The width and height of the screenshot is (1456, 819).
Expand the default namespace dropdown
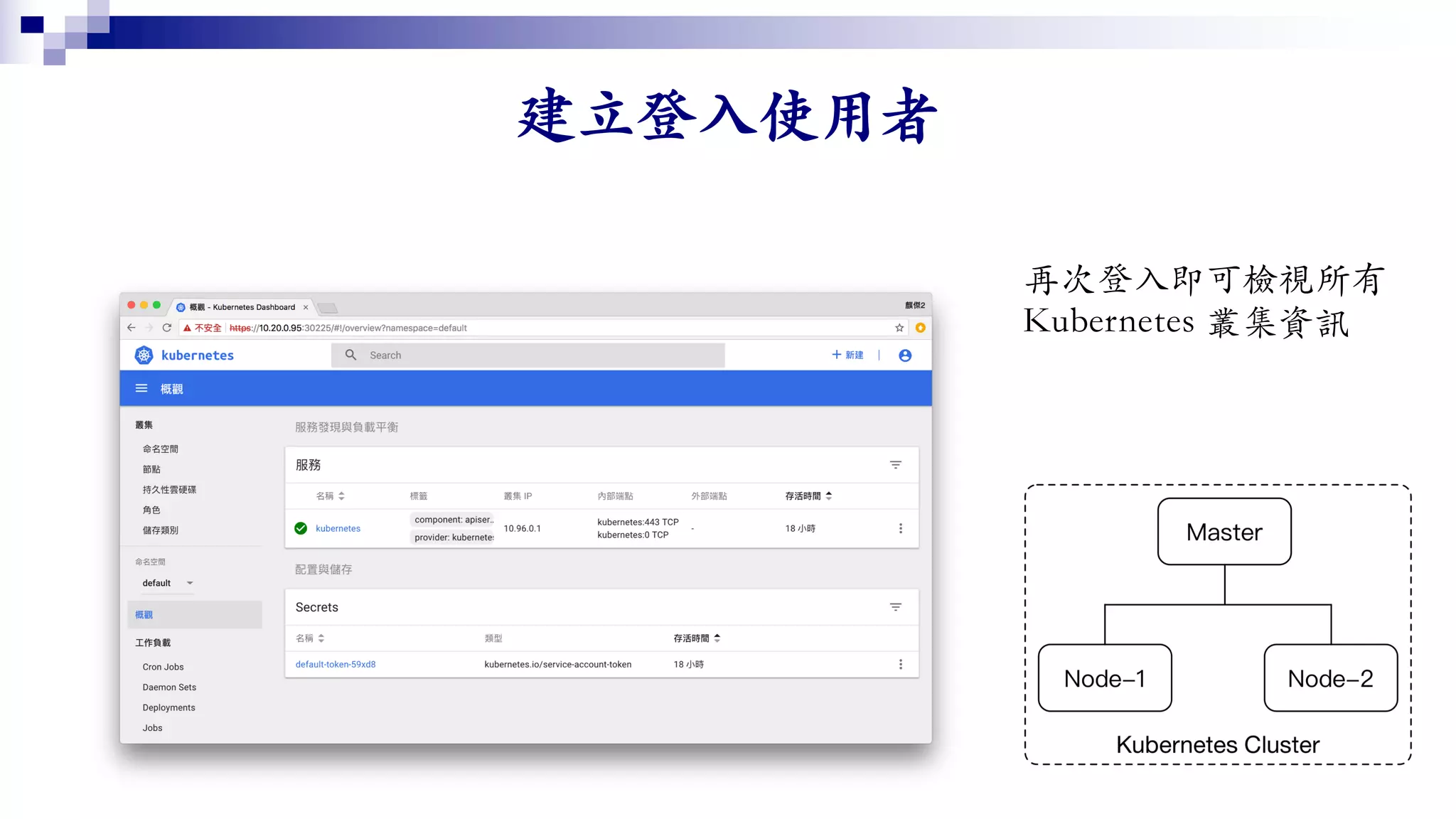[x=189, y=583]
